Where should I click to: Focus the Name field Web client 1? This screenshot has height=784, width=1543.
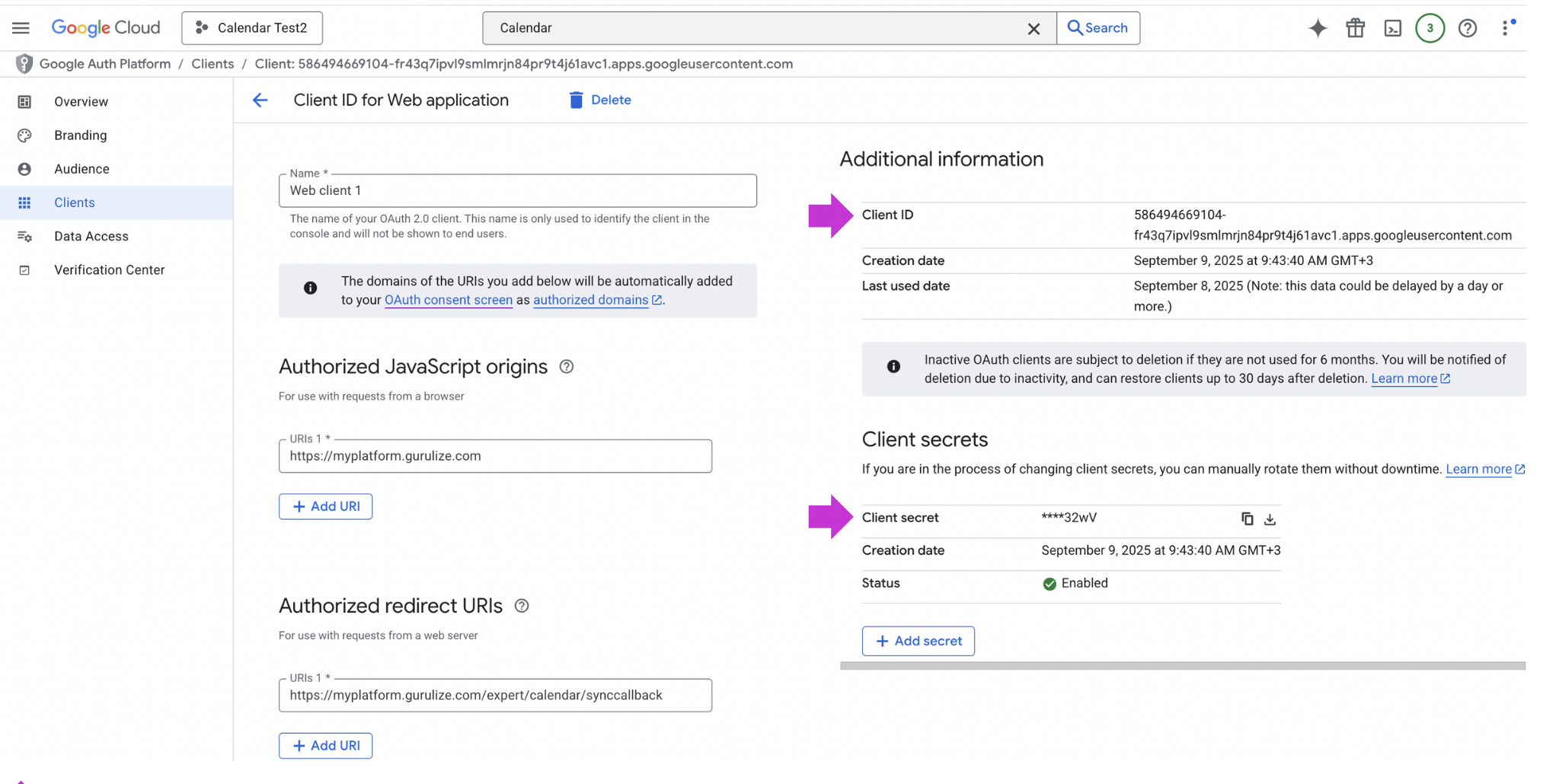[518, 190]
